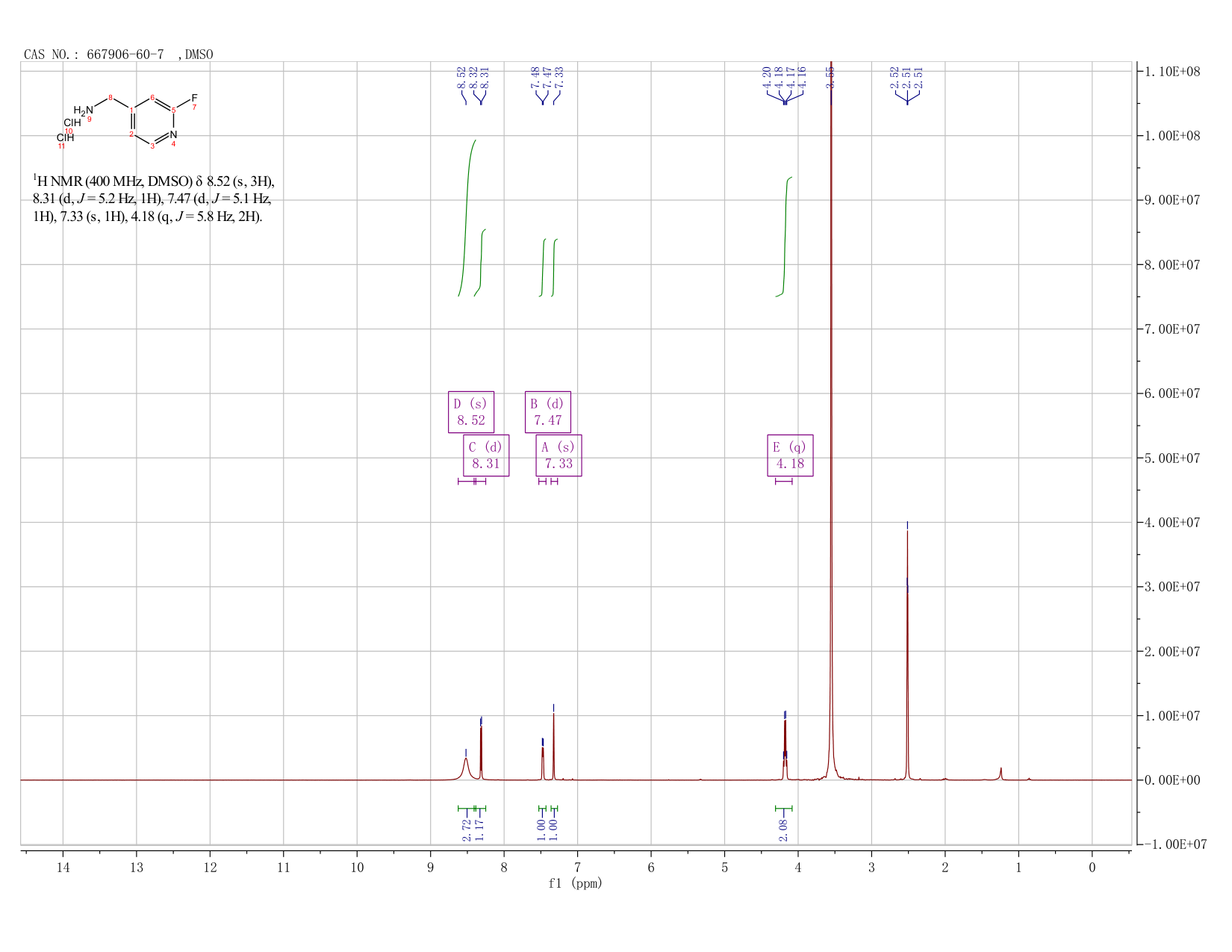1232x952 pixels.
Task: Click the pyridine nitrogen atom label
Action: 173,134
